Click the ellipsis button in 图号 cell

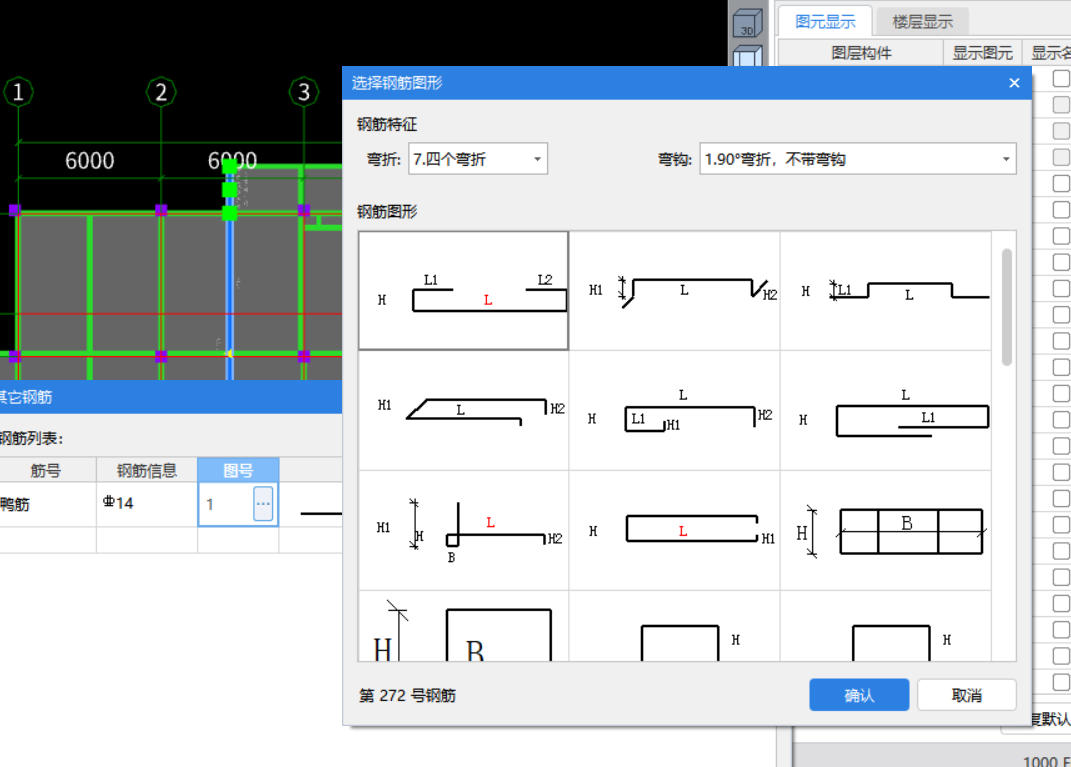pyautogui.click(x=263, y=504)
